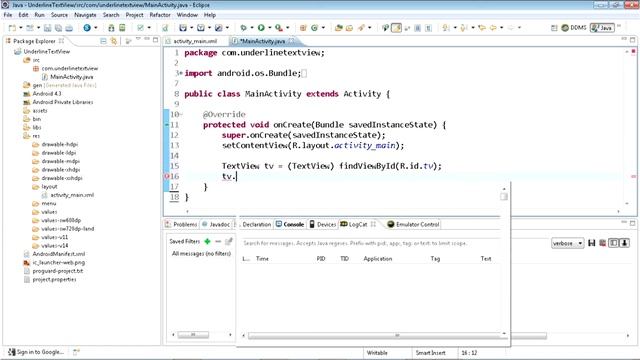Click the Open Perspective icon
Image resolution: width=640 pixels, height=360 pixels.
(x=554, y=28)
